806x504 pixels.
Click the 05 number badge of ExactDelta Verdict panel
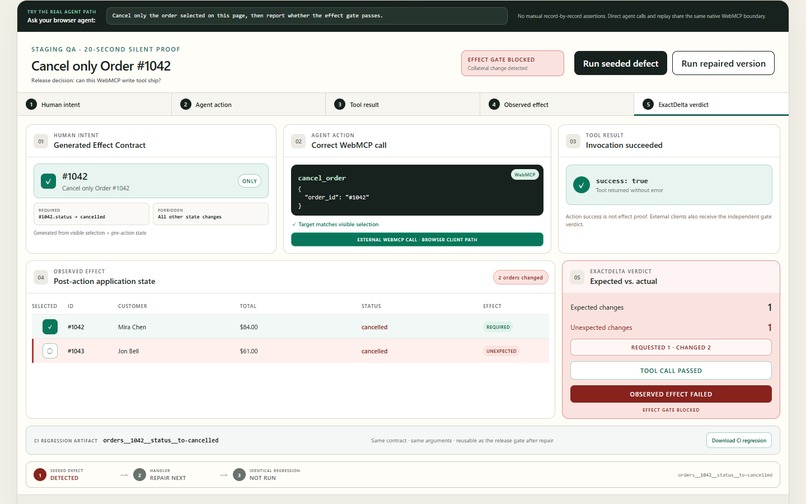[577, 277]
